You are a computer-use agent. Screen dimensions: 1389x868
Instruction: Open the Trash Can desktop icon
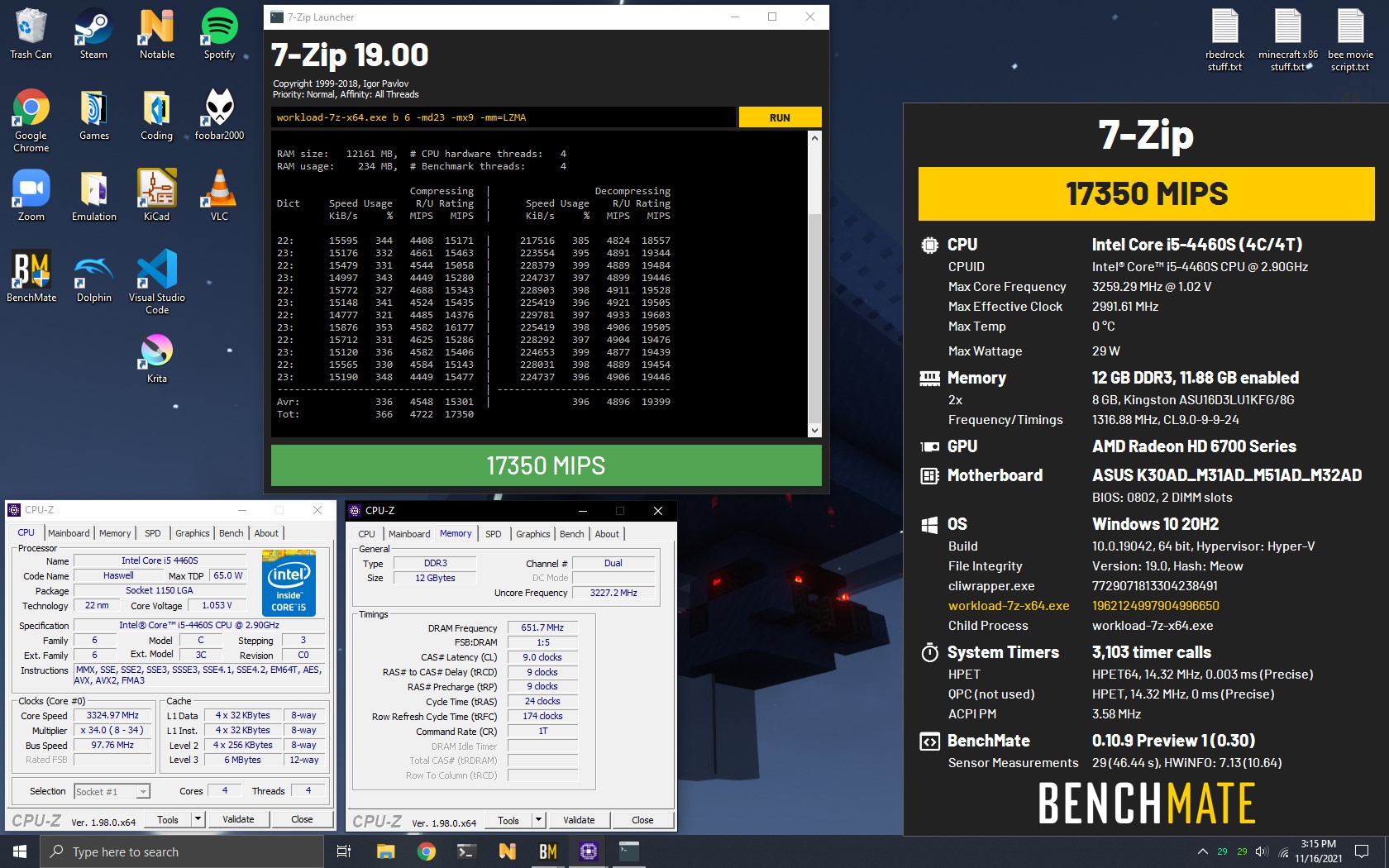click(x=31, y=33)
